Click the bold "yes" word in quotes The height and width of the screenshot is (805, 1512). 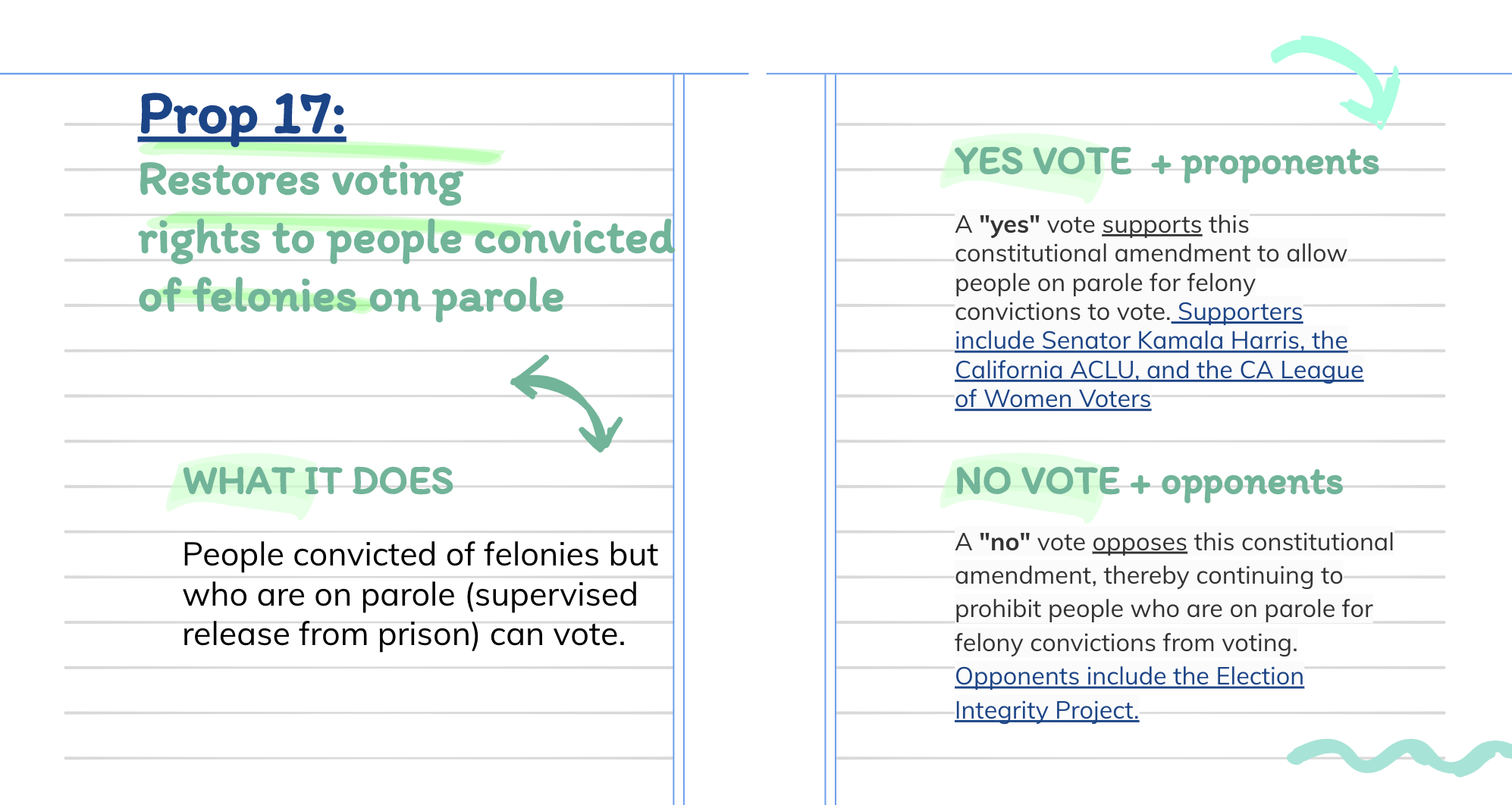tap(1009, 225)
